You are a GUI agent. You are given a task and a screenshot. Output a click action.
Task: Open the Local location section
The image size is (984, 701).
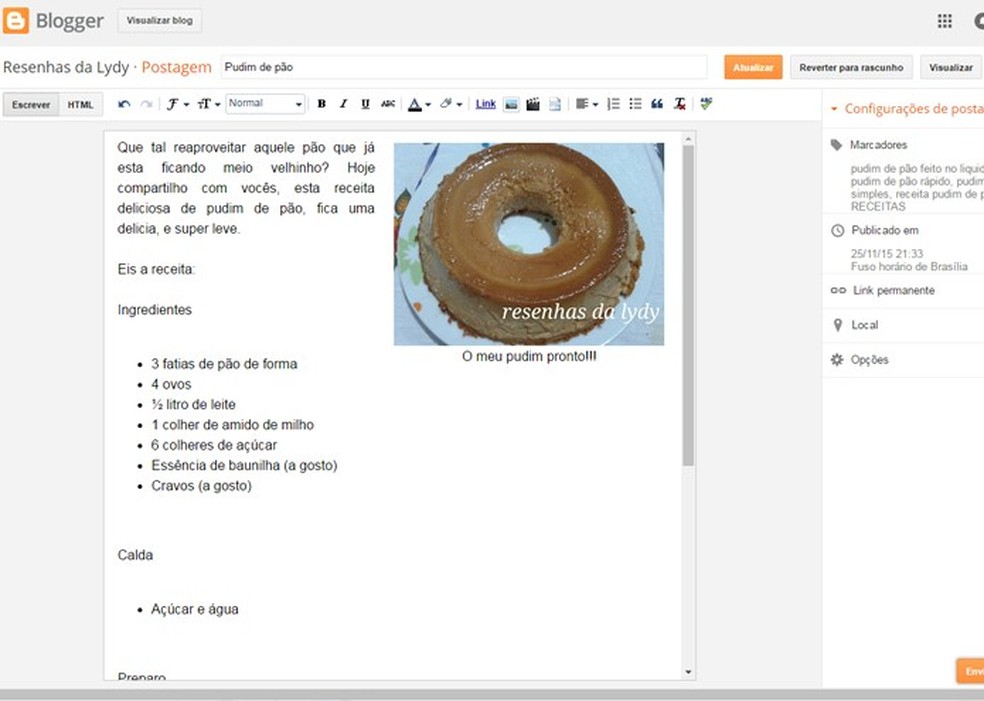864,324
